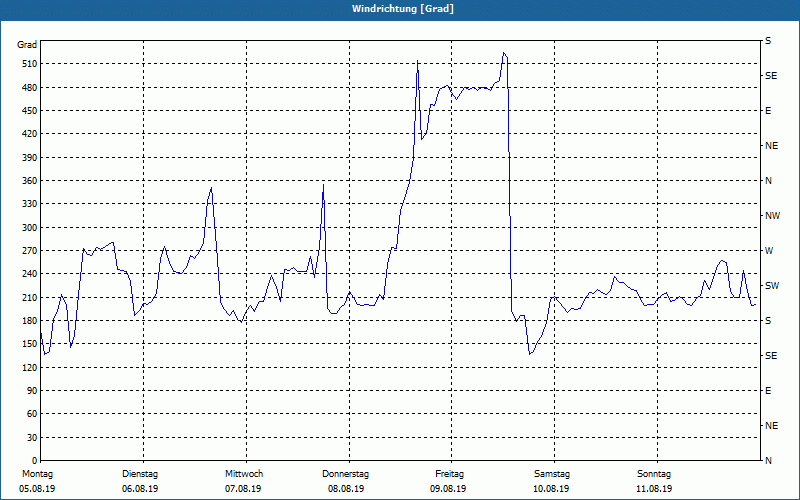Click the 'N' compass label at the 360 gridline
800x500 pixels.
pyautogui.click(x=768, y=181)
